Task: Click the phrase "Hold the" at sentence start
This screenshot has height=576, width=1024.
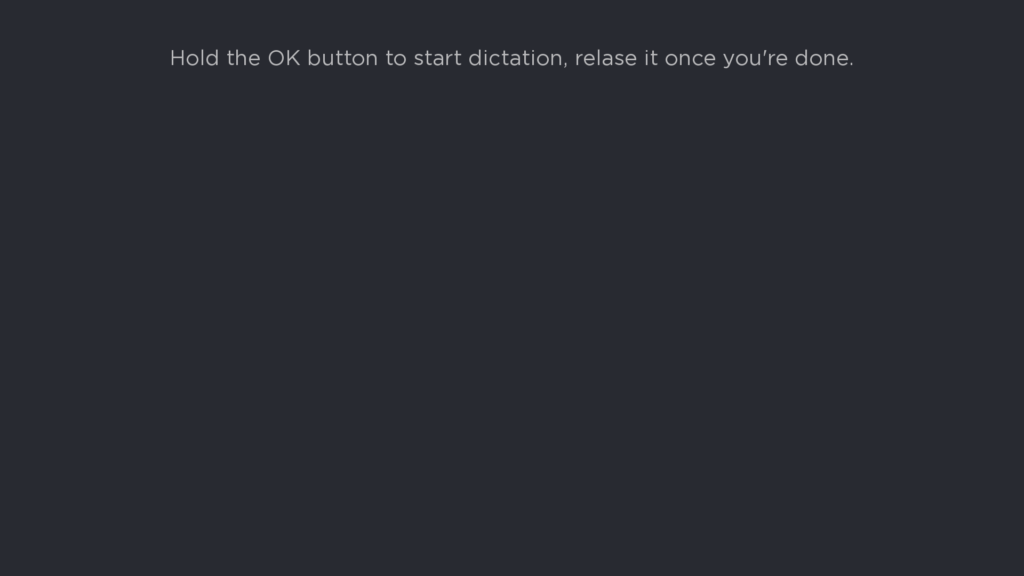Action: (215, 58)
